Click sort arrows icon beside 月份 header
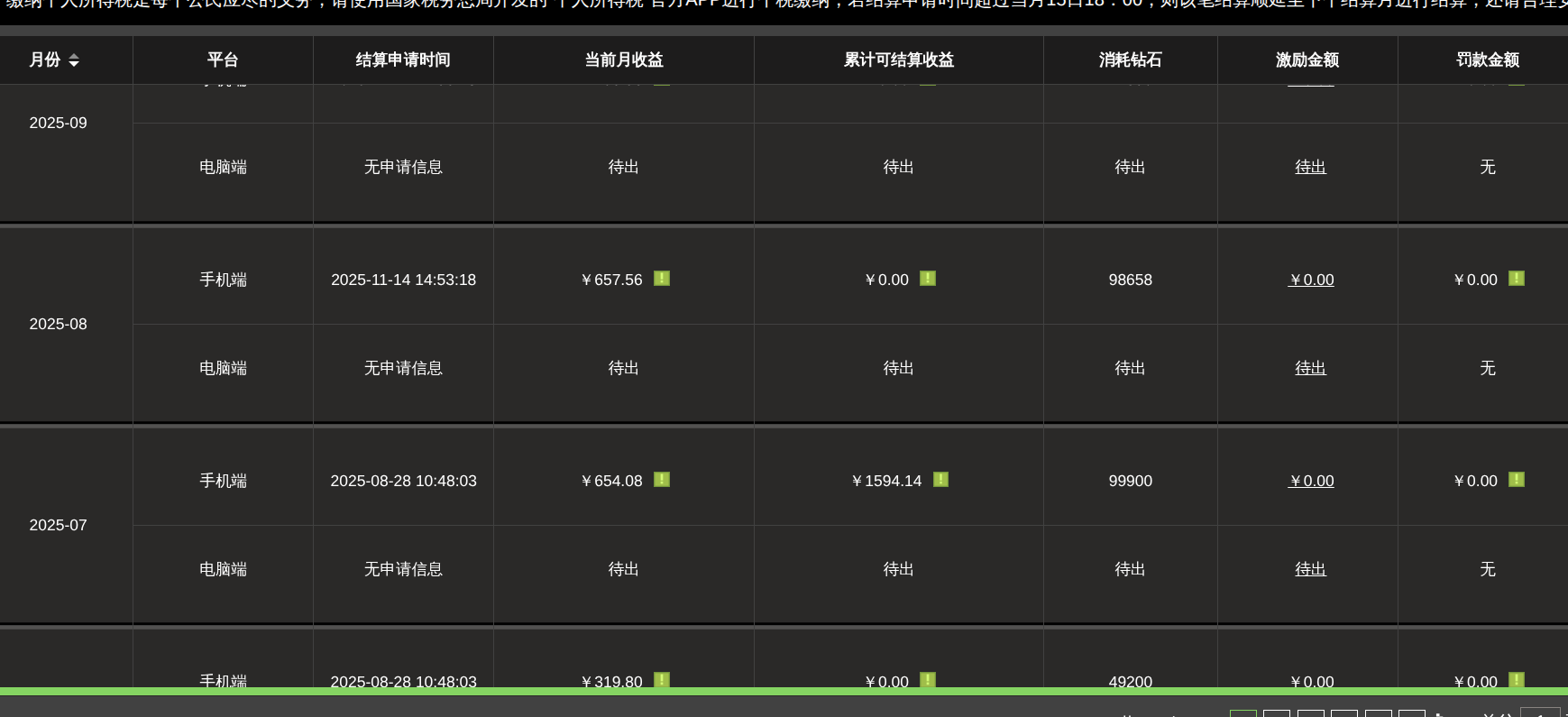The height and width of the screenshot is (717, 1568). pyautogui.click(x=74, y=60)
